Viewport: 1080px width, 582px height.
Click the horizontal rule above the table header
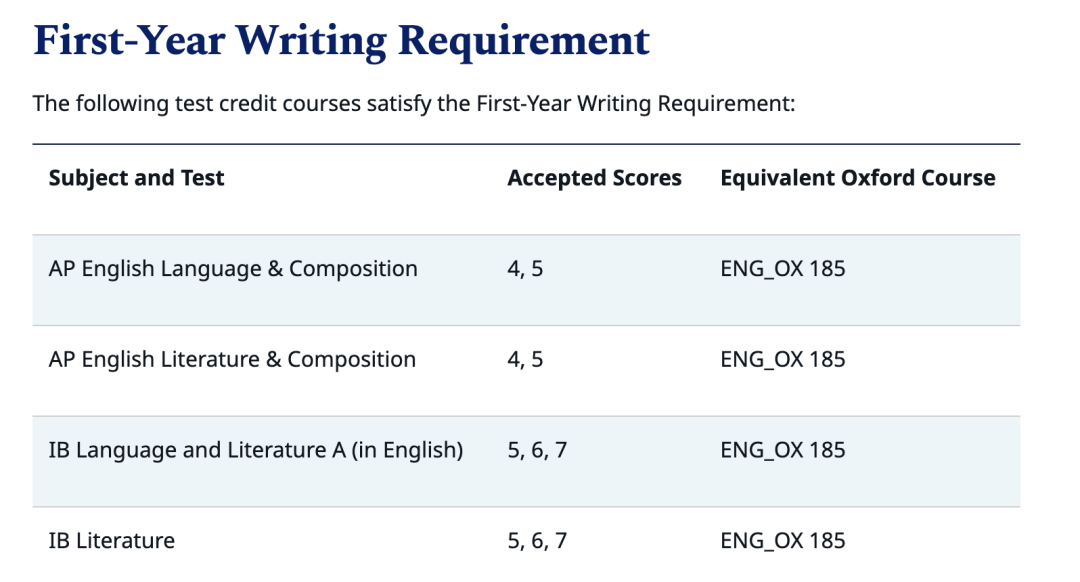coord(526,145)
